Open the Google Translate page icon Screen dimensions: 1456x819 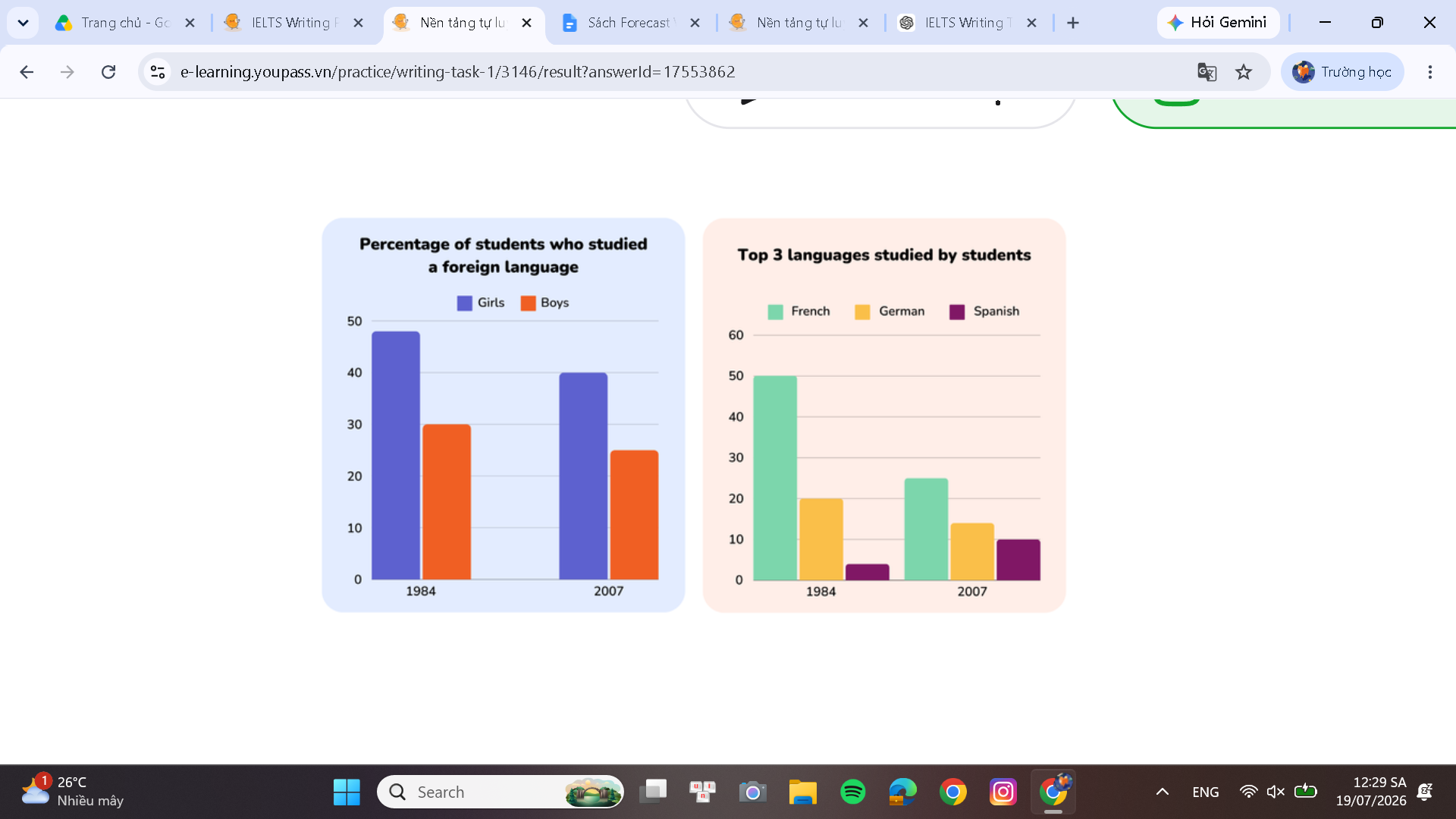(x=1207, y=72)
